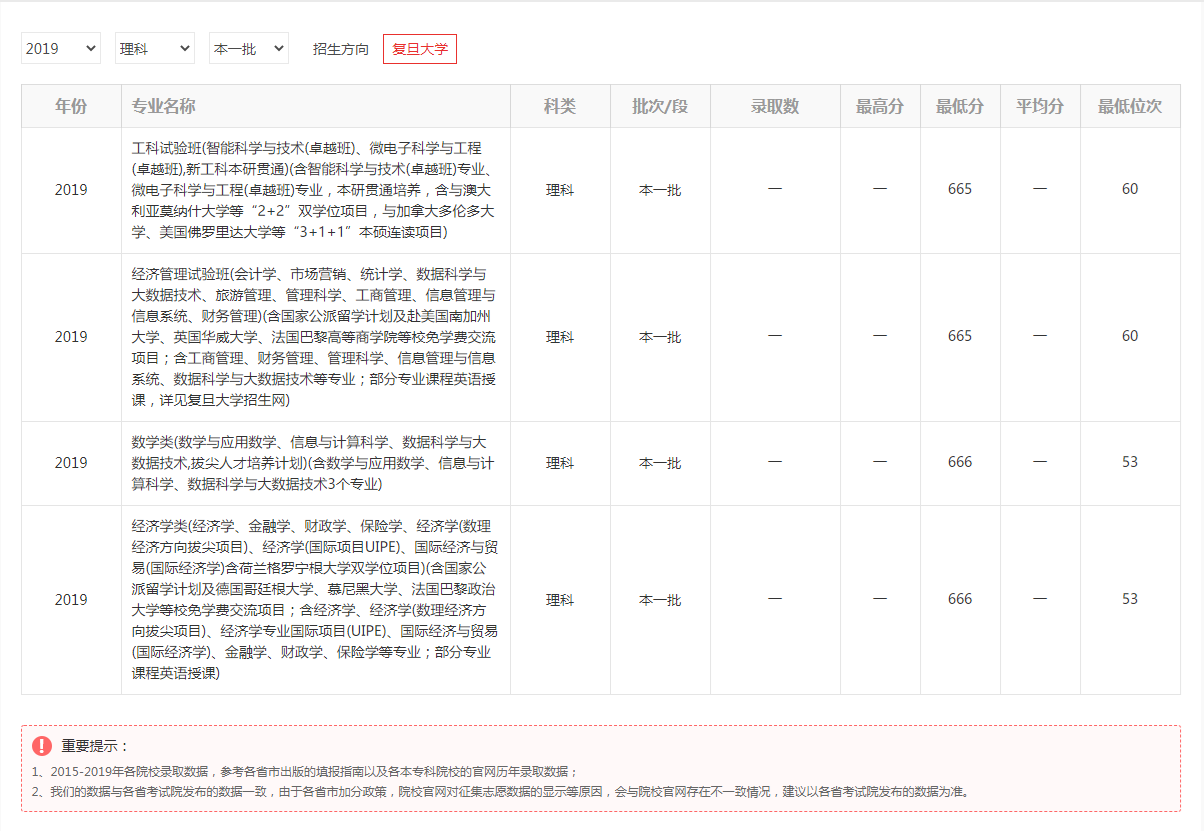Screen dimensions: 1204x831
Task: Open the 本一批 batch dropdown
Action: pos(247,48)
